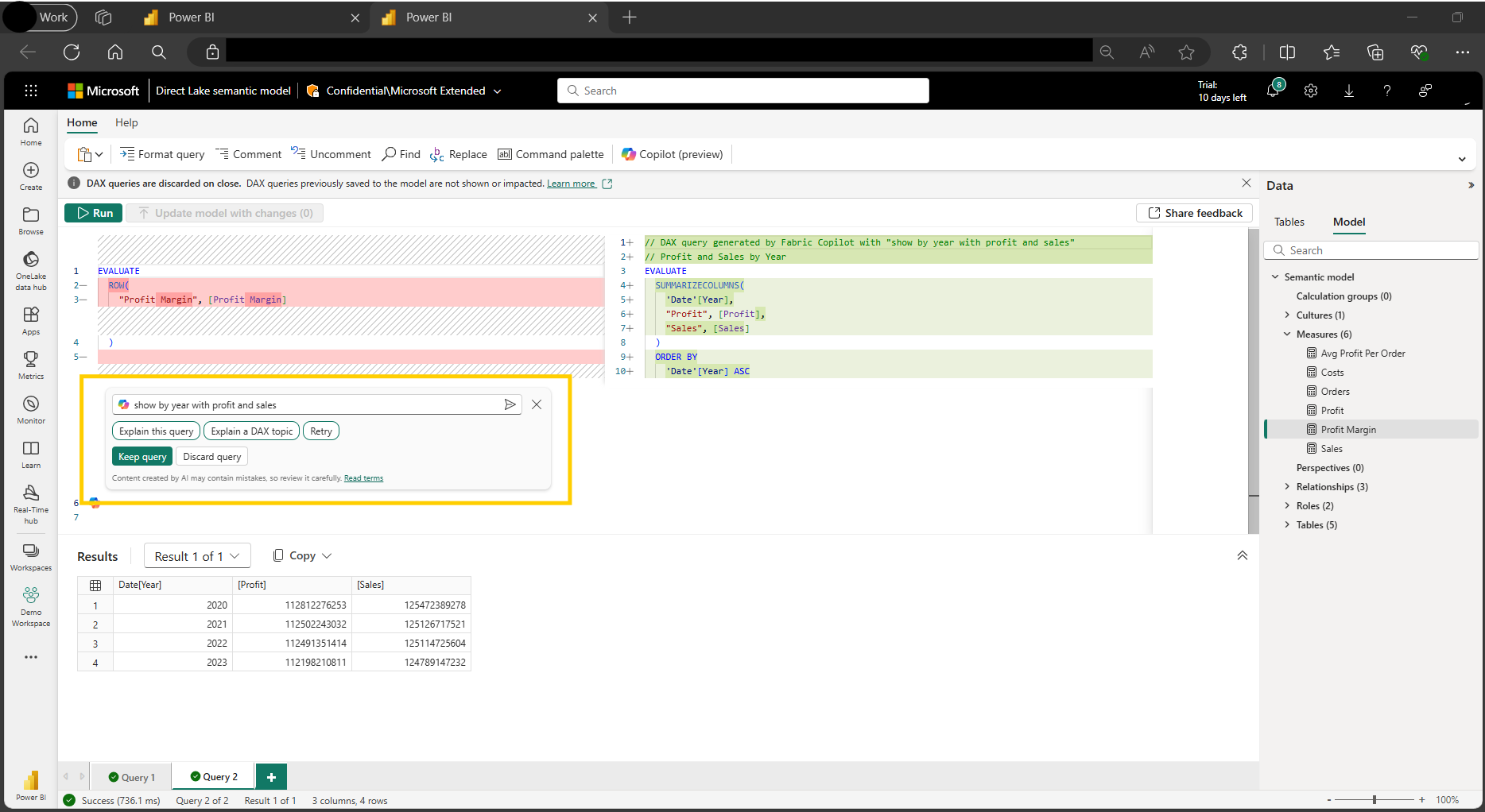The width and height of the screenshot is (1485, 812).
Task: Open Copilot (preview) from the toolbar
Action: pos(673,154)
